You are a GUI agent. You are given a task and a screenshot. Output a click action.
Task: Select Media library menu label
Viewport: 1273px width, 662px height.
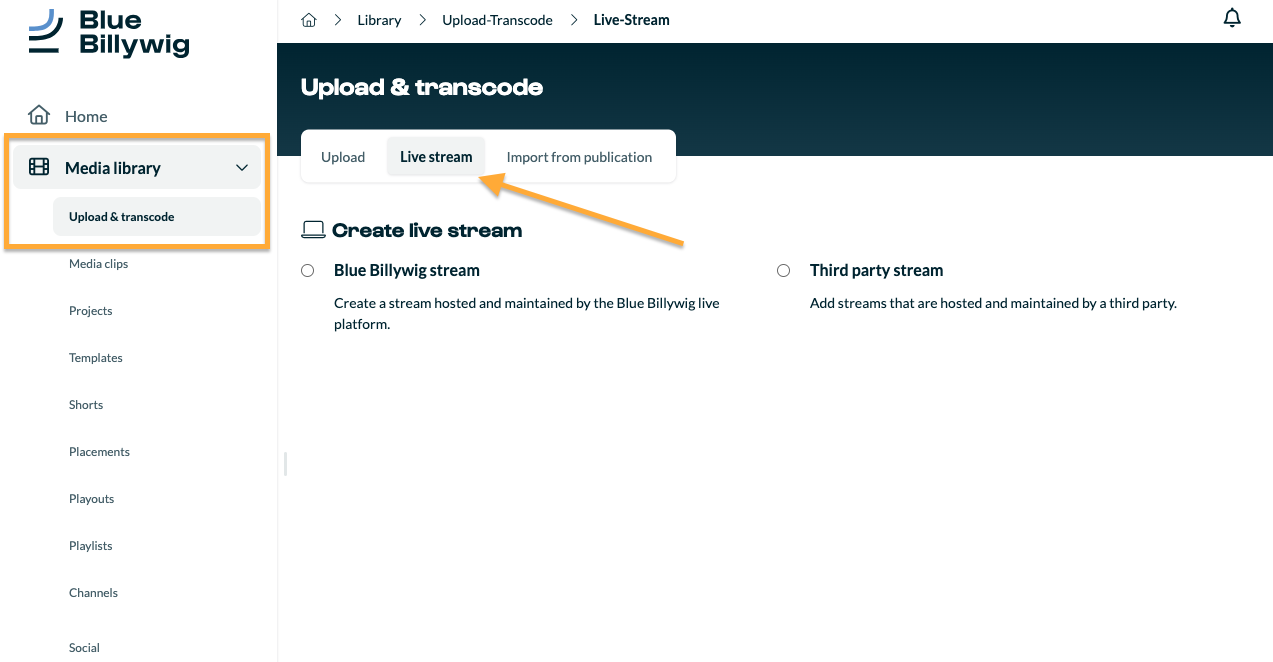click(113, 168)
